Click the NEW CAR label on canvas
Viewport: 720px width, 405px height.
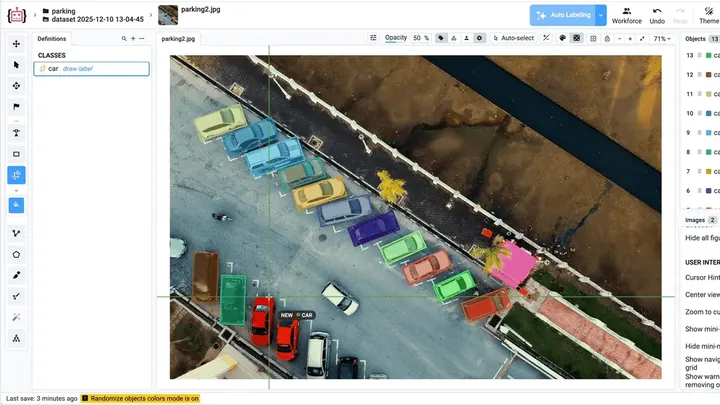(x=297, y=315)
